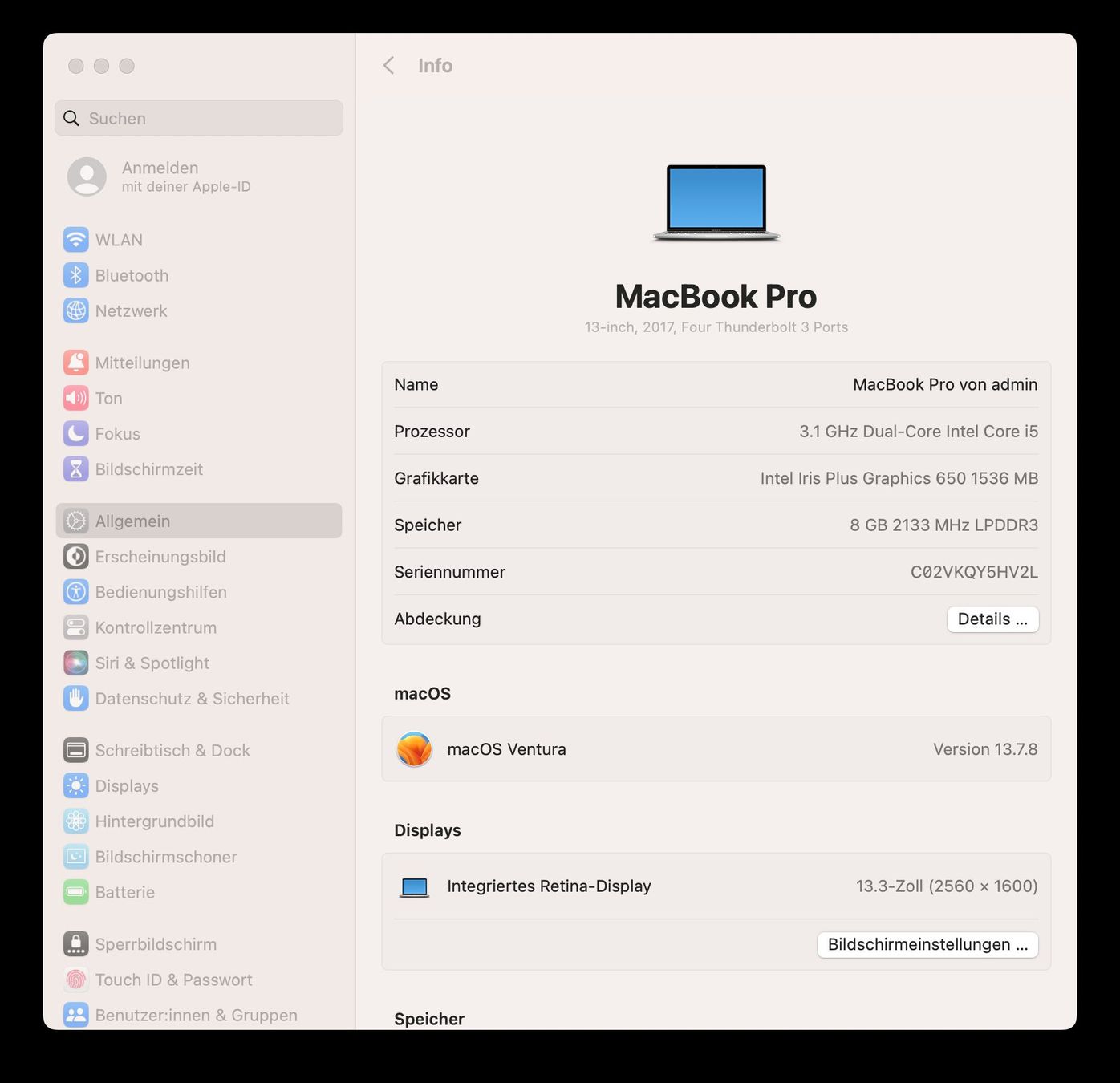
Task: Click the Bluetooth sidebar icon
Action: tap(76, 275)
